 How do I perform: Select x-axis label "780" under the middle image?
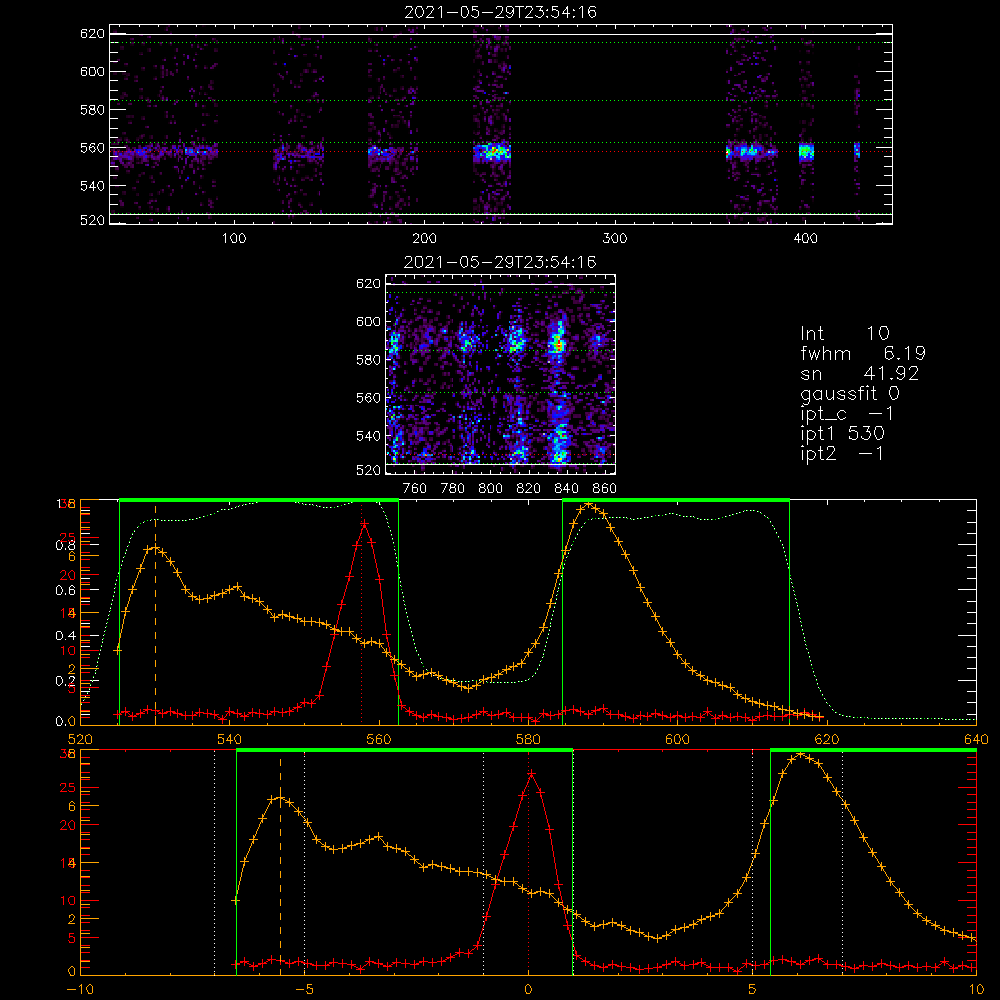[x=453, y=489]
